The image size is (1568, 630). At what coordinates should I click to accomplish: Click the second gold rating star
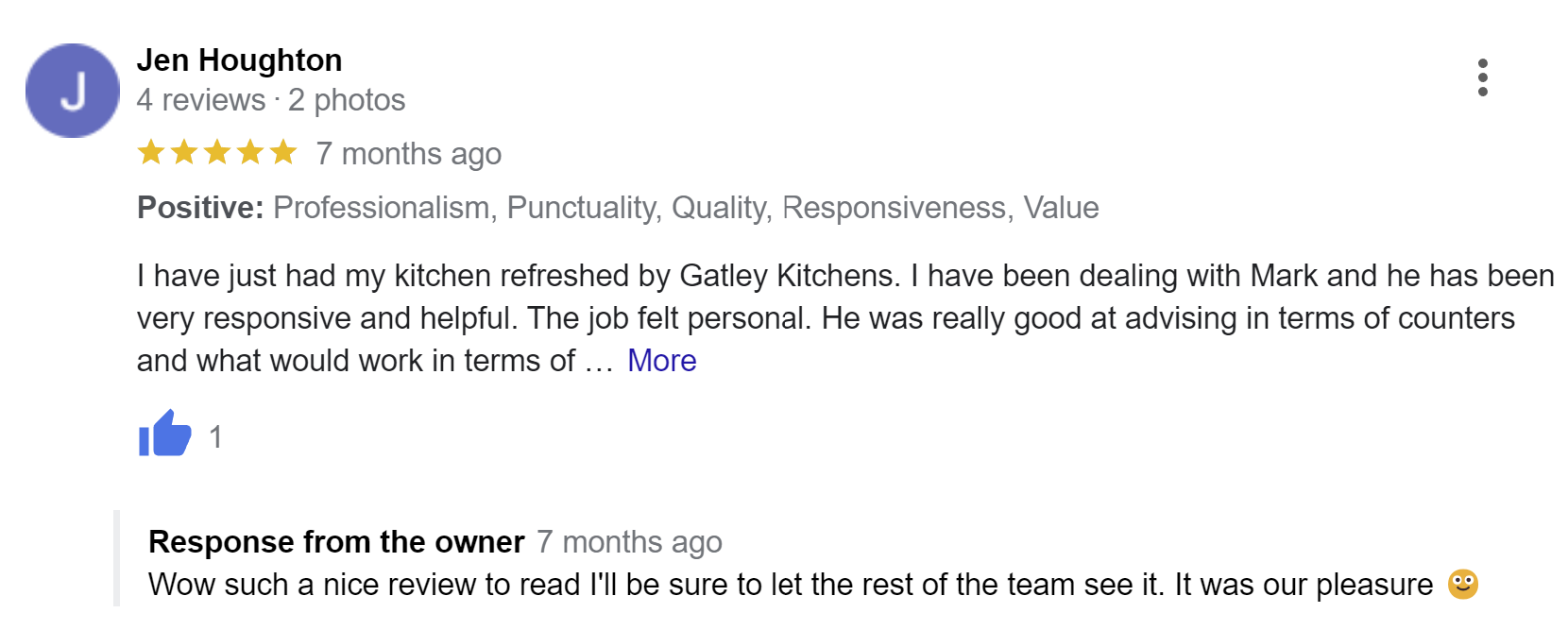pos(184,152)
